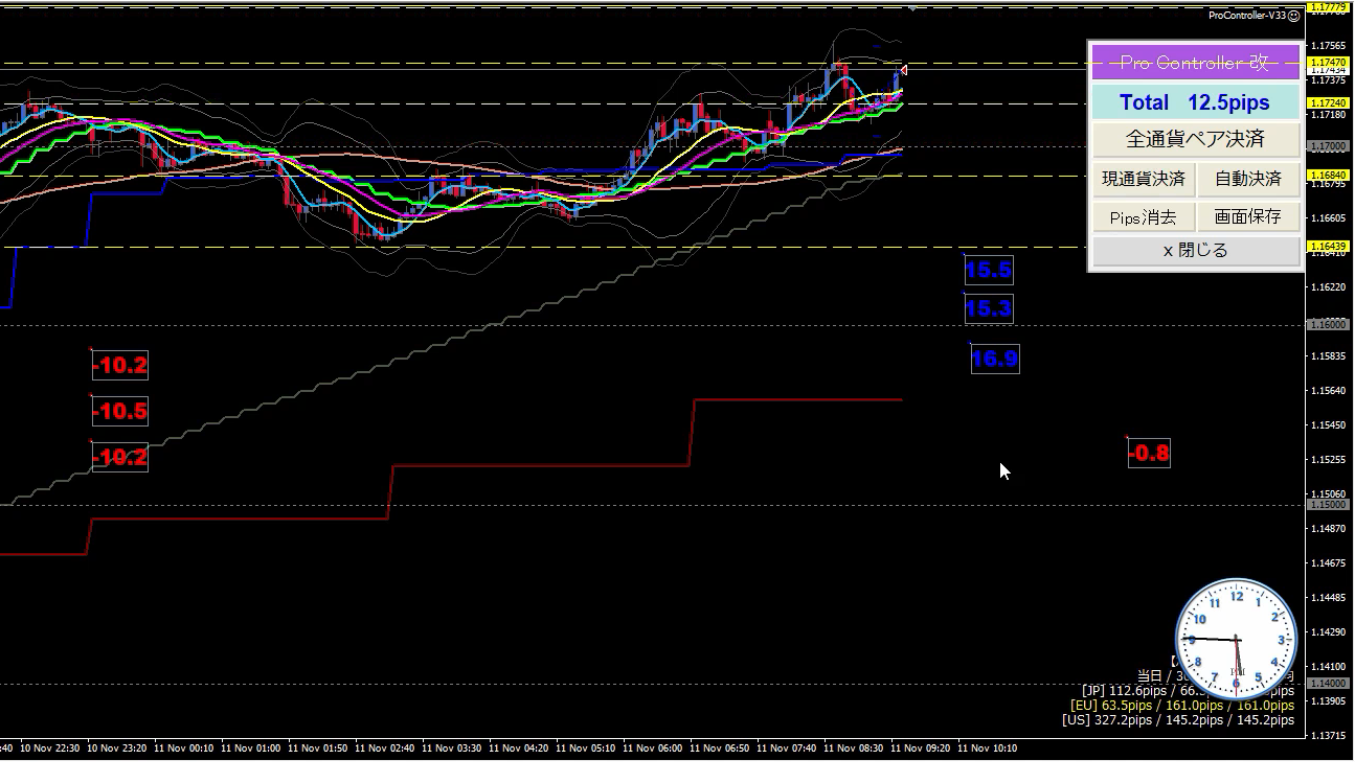The image size is (1355, 762).
Task: Click the gray 1.17000 level tag
Action: tap(1330, 146)
